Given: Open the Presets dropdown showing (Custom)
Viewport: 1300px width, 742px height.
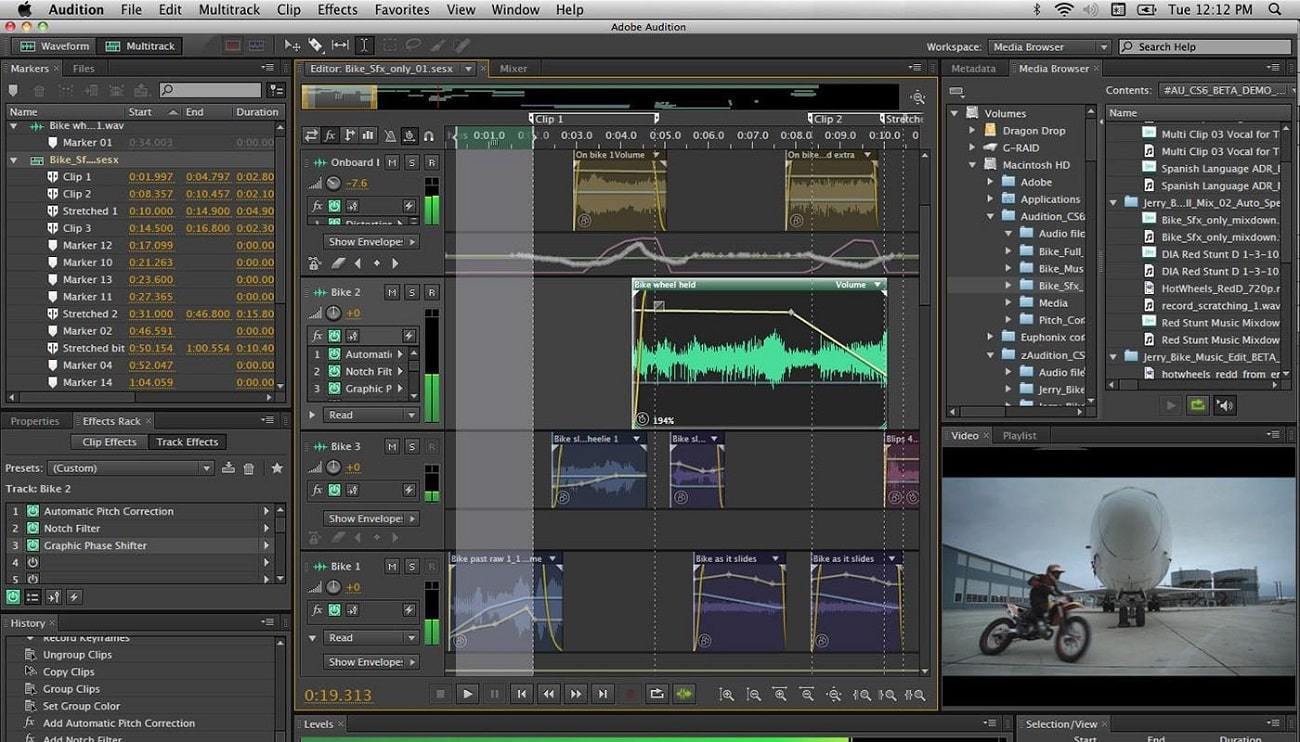Looking at the screenshot, I should click(130, 467).
